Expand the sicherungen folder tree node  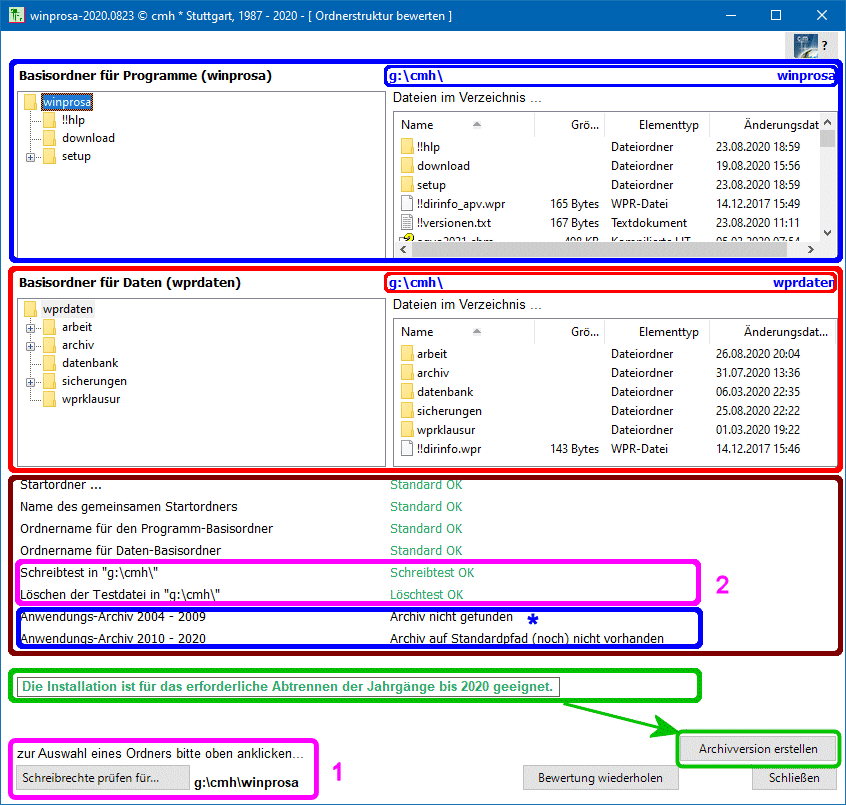click(x=31, y=382)
